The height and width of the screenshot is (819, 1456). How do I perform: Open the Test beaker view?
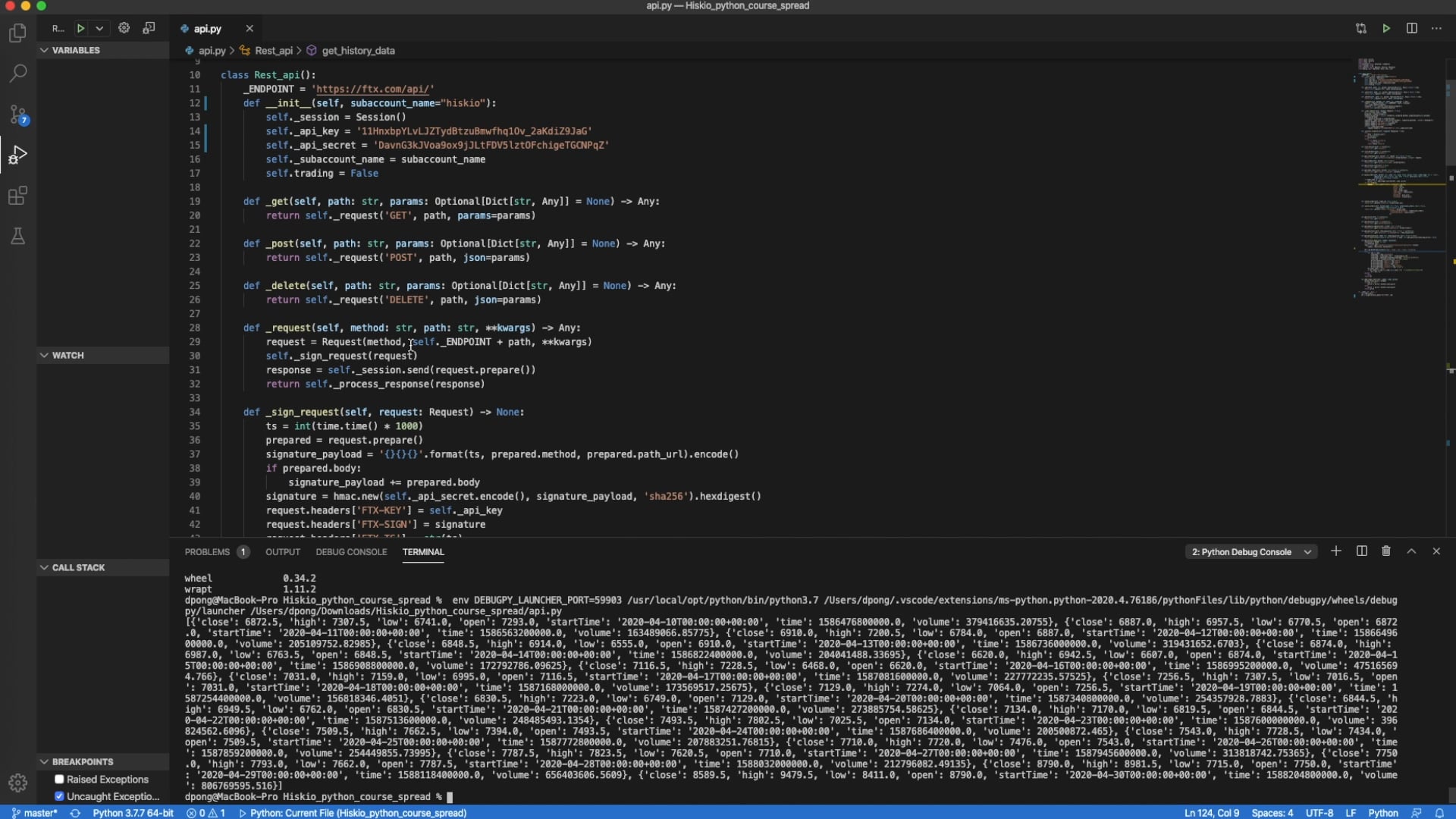click(17, 237)
